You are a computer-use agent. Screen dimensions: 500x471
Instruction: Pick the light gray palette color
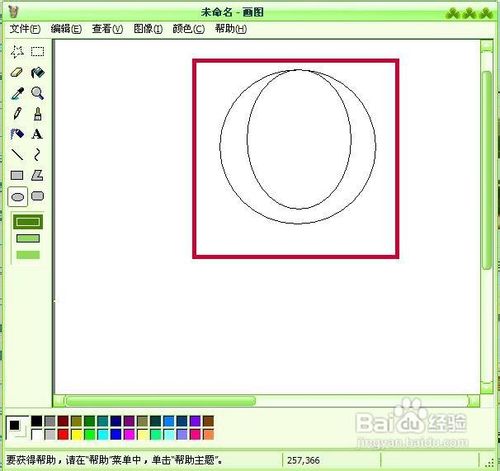(50, 434)
